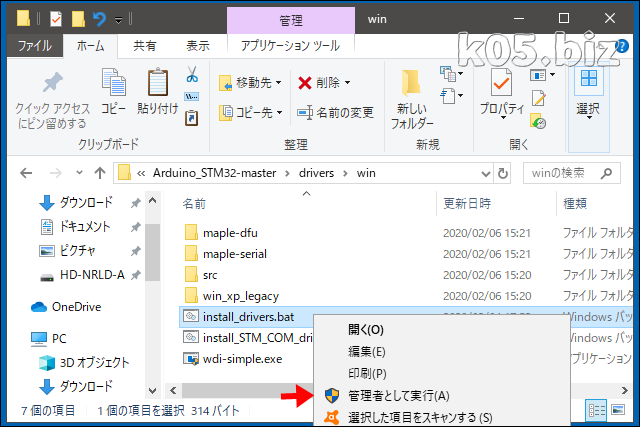Open the maple-dfu folder
Viewport: 640px width, 427px height.
pyautogui.click(x=230, y=233)
